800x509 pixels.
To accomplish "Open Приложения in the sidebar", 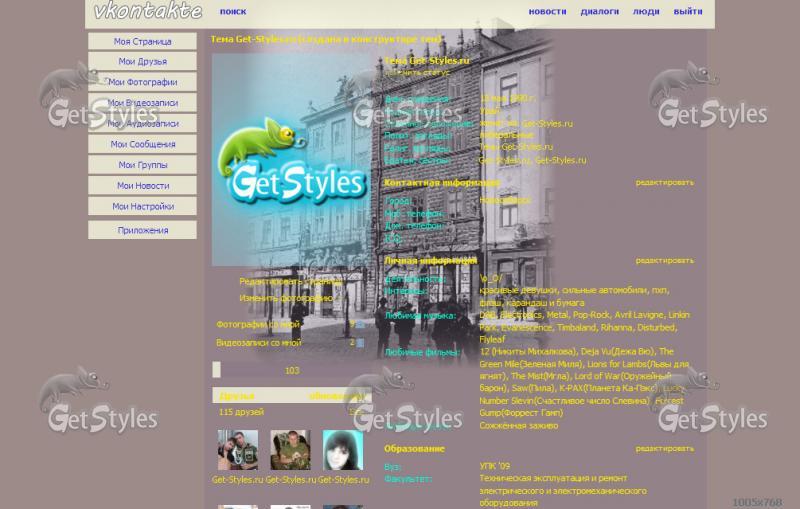I will point(142,230).
